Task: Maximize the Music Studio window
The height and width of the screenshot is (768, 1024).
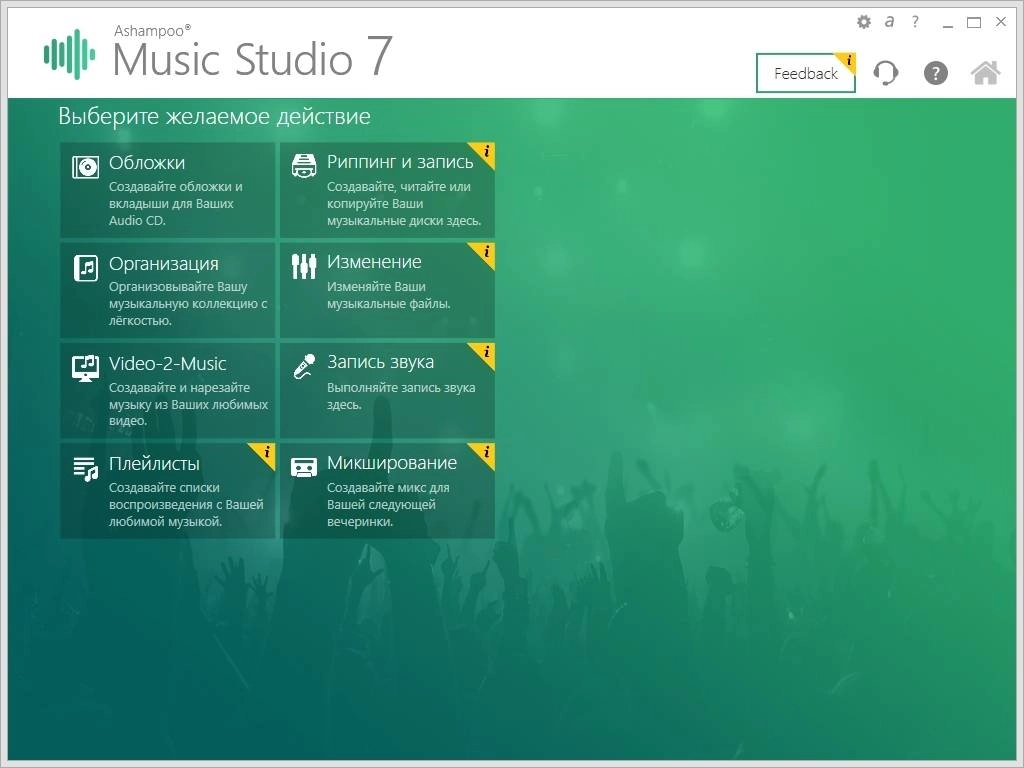Action: [x=974, y=22]
